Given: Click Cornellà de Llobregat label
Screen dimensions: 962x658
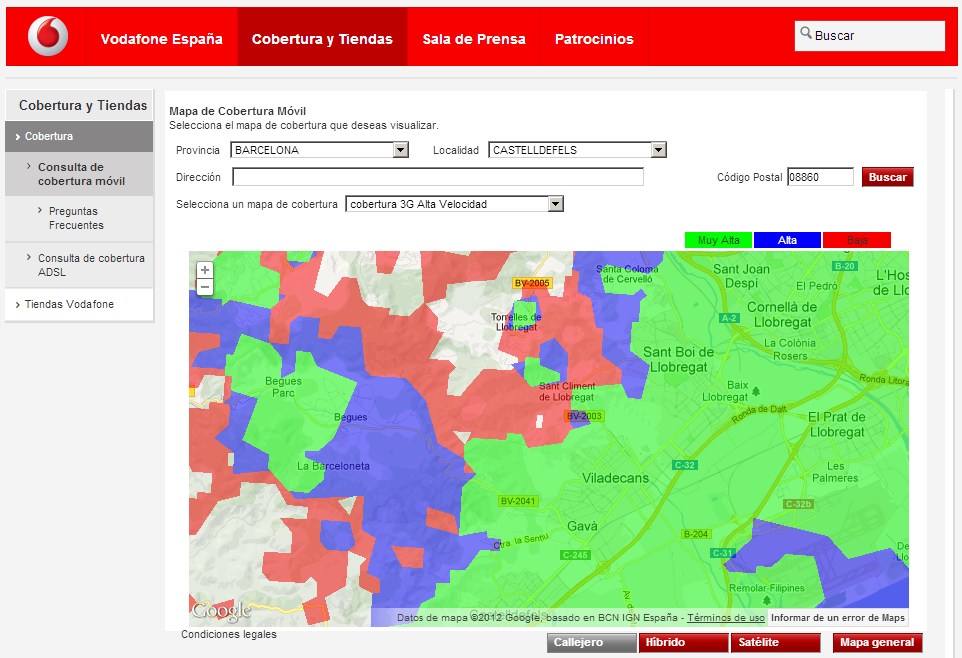Looking at the screenshot, I should pyautogui.click(x=782, y=315).
